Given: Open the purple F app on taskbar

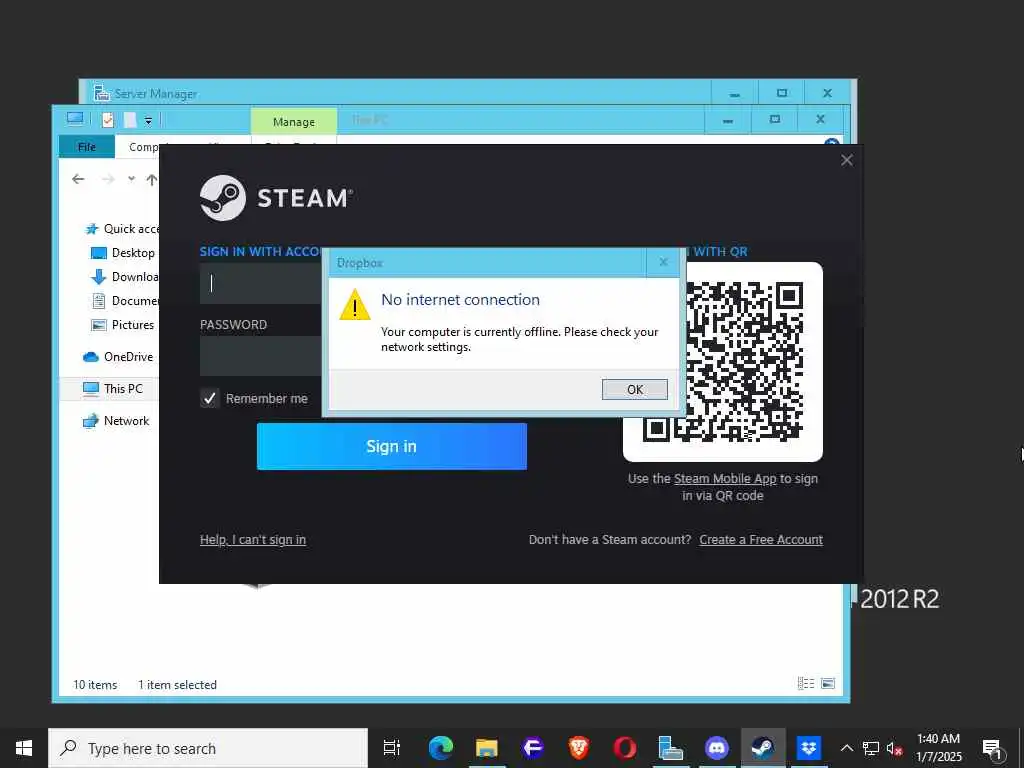Looking at the screenshot, I should 532,748.
